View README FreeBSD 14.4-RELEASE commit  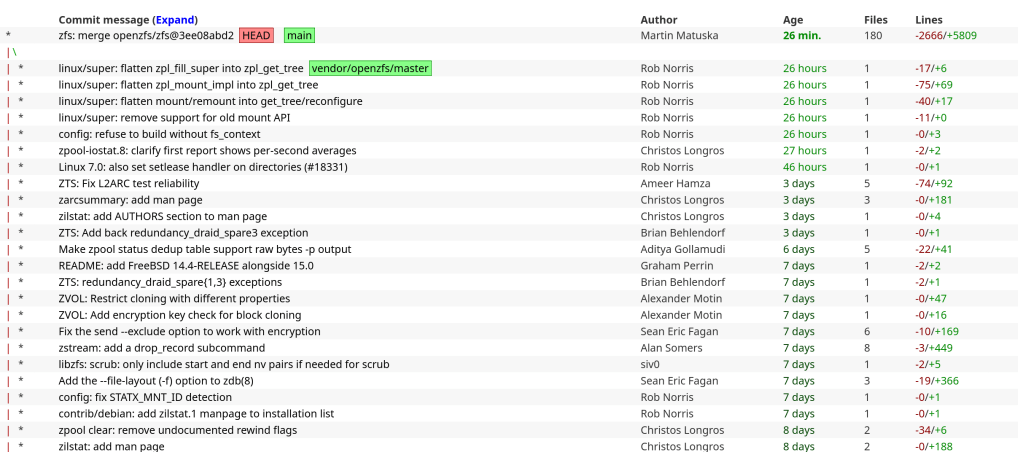186,266
